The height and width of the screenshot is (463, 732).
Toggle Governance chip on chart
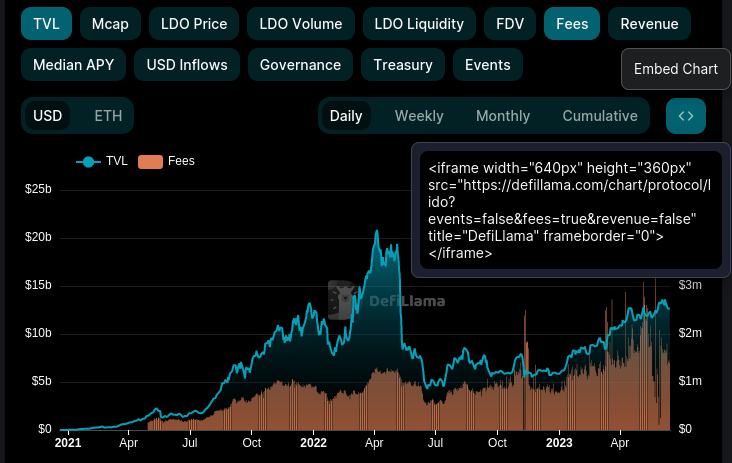(x=300, y=65)
